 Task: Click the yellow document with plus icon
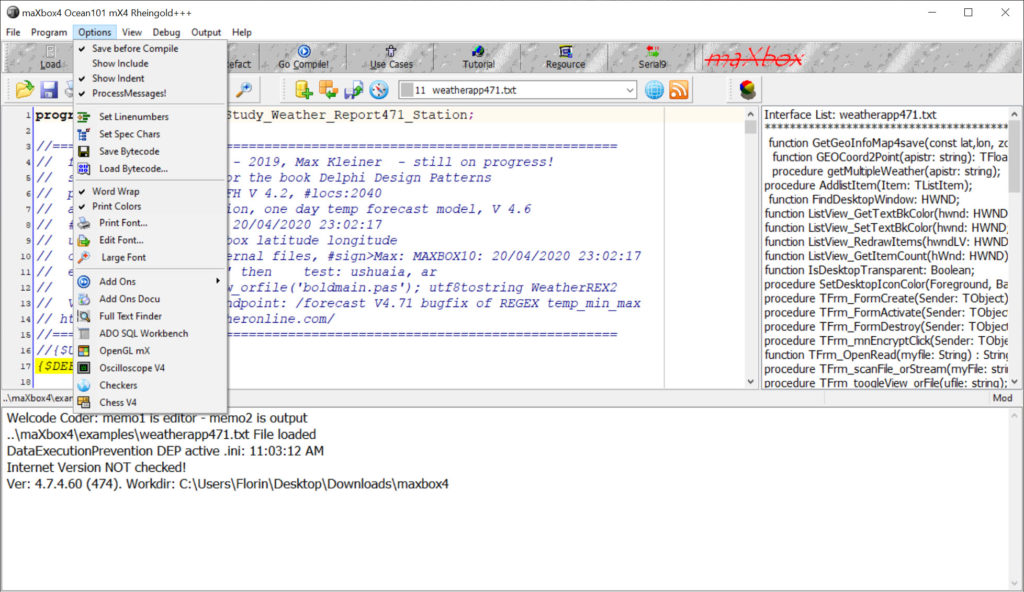[x=303, y=90]
